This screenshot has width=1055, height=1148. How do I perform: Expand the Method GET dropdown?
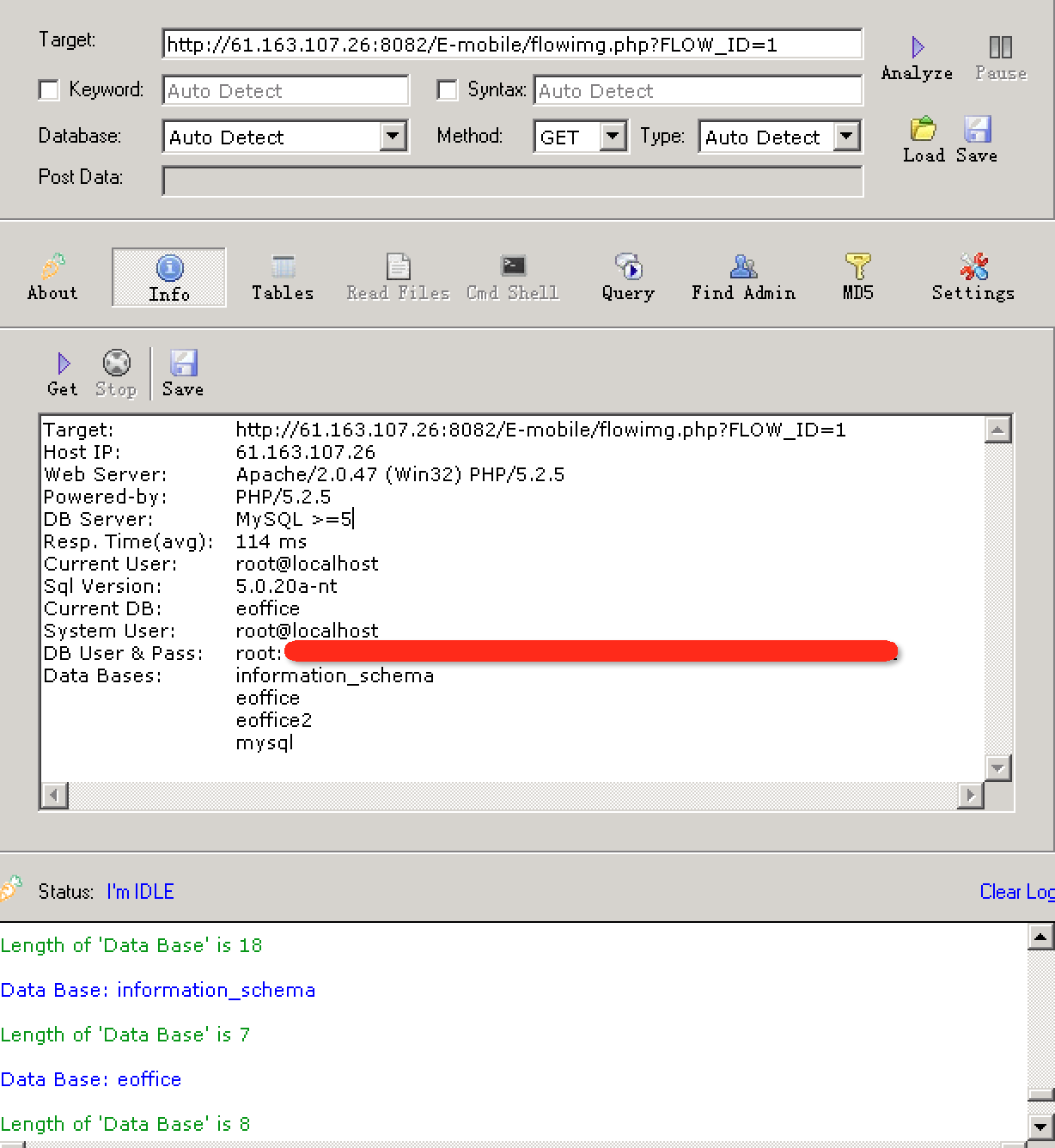(612, 137)
